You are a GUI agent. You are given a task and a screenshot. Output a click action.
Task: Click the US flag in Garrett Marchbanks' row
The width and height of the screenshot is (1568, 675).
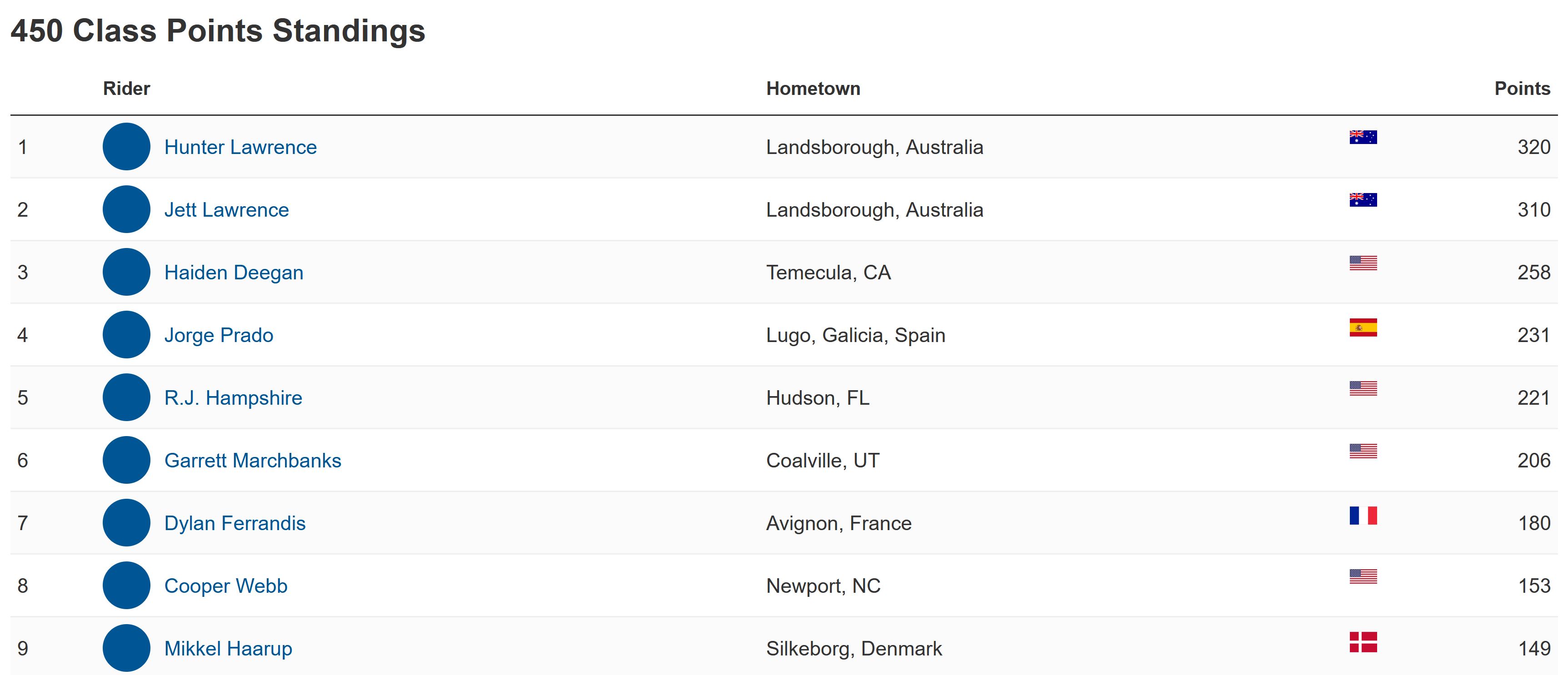pos(1363,451)
